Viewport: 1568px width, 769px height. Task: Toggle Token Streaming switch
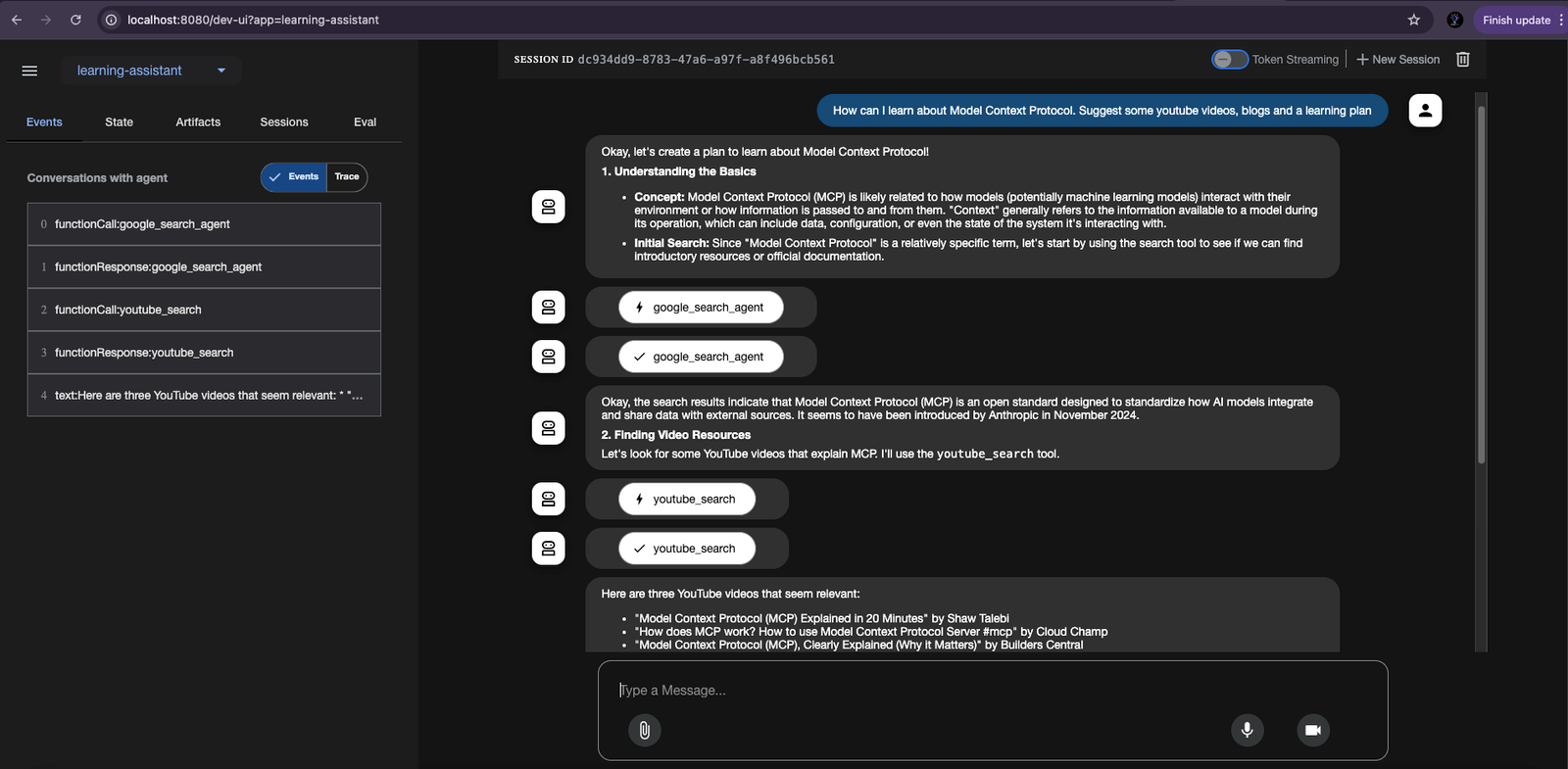pyautogui.click(x=1229, y=60)
